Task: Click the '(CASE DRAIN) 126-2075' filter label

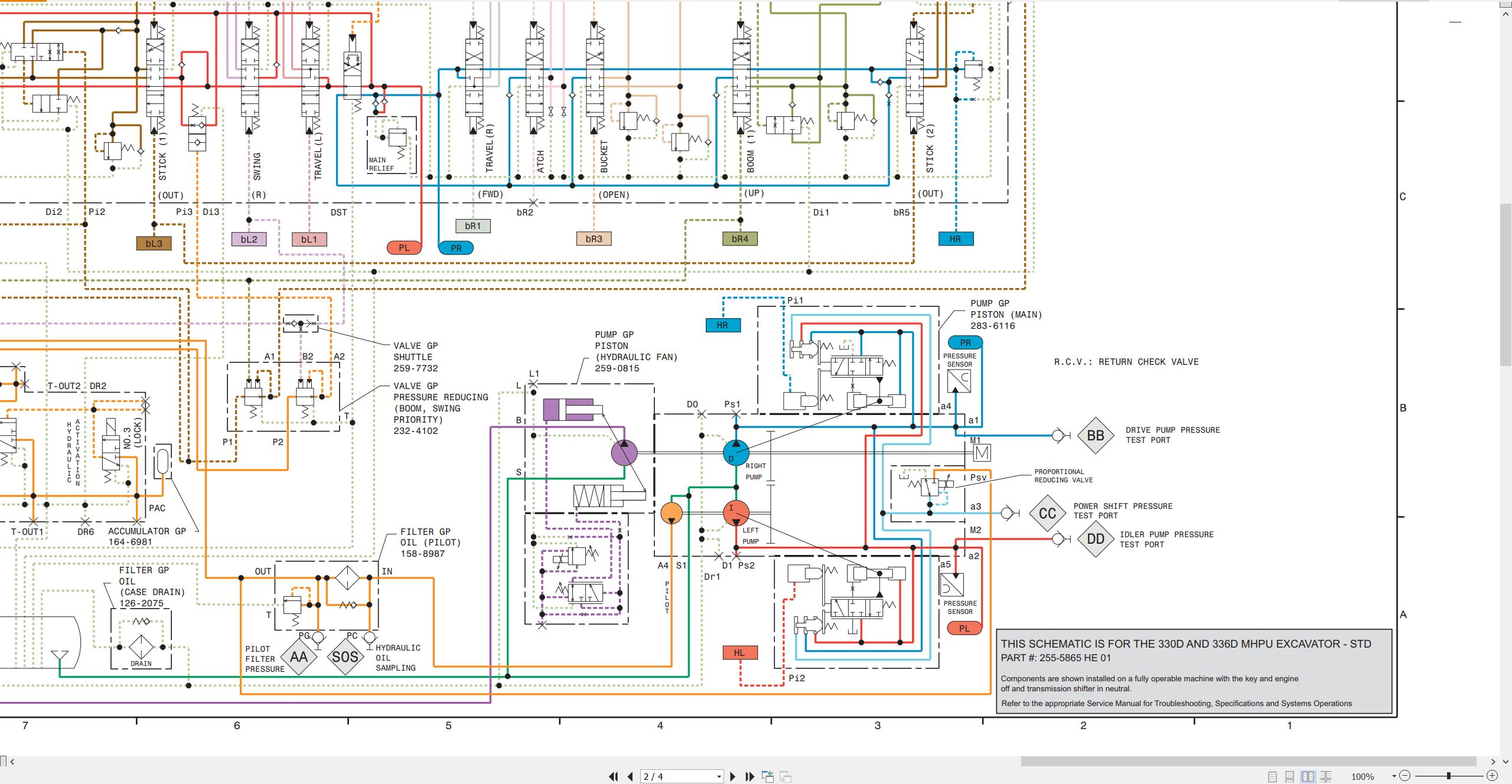Action: pos(152,597)
